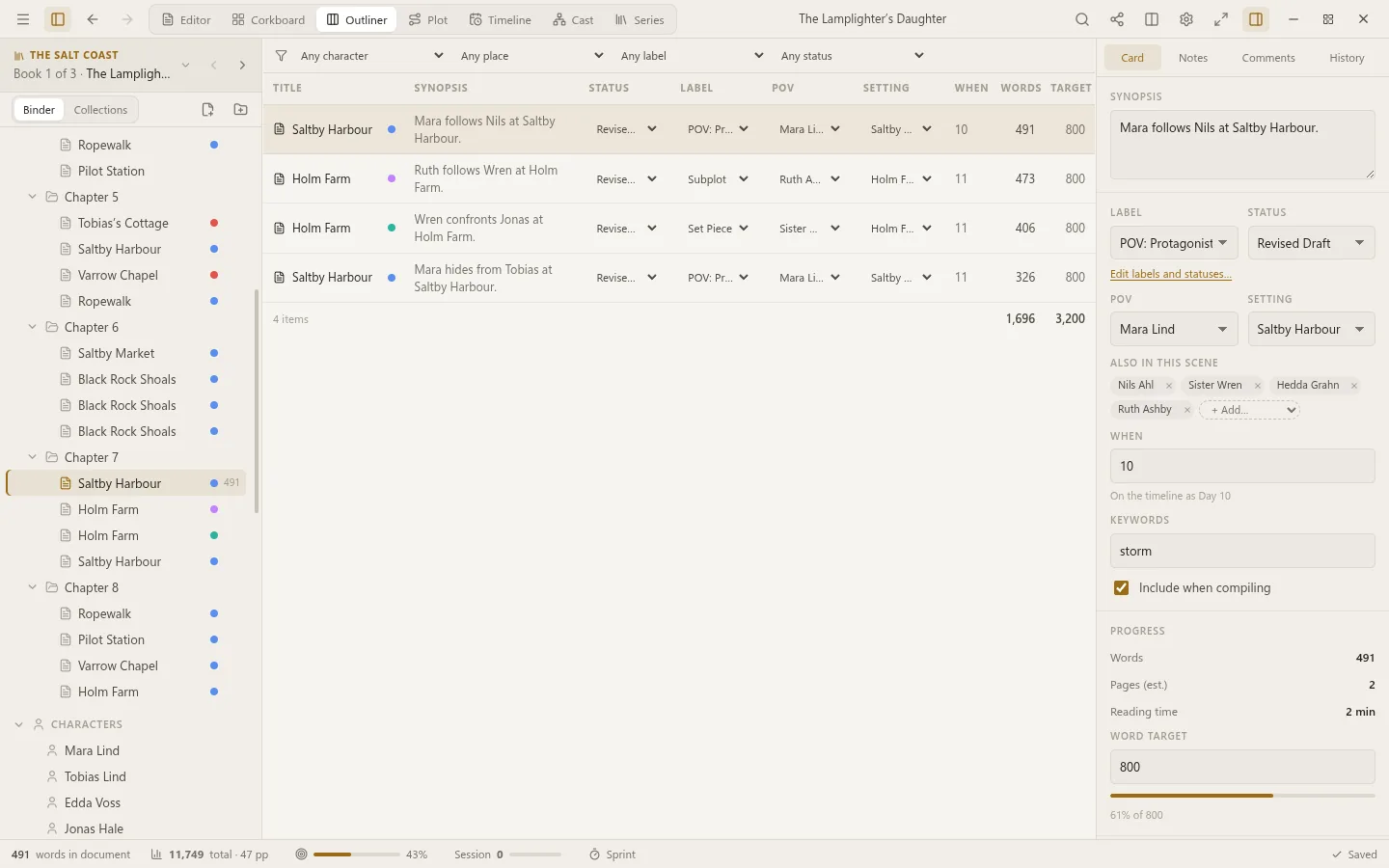Start a Sprint from the status bar
The image size is (1389, 868).
[613, 854]
